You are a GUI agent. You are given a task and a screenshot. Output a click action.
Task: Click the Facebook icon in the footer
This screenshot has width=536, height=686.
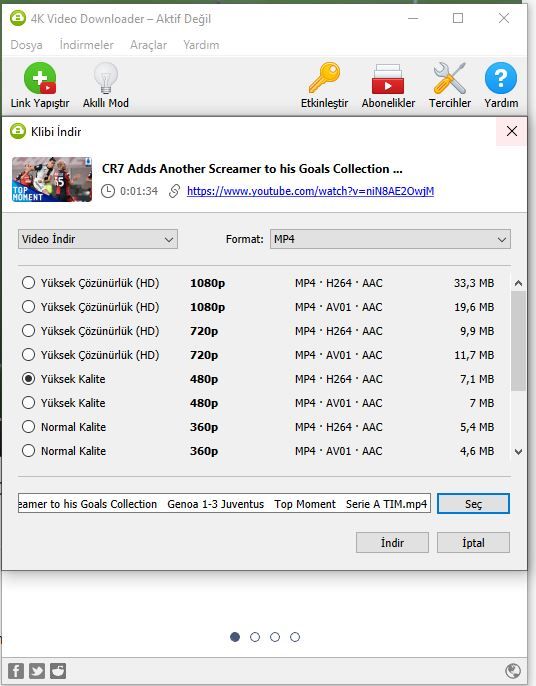pos(16,671)
